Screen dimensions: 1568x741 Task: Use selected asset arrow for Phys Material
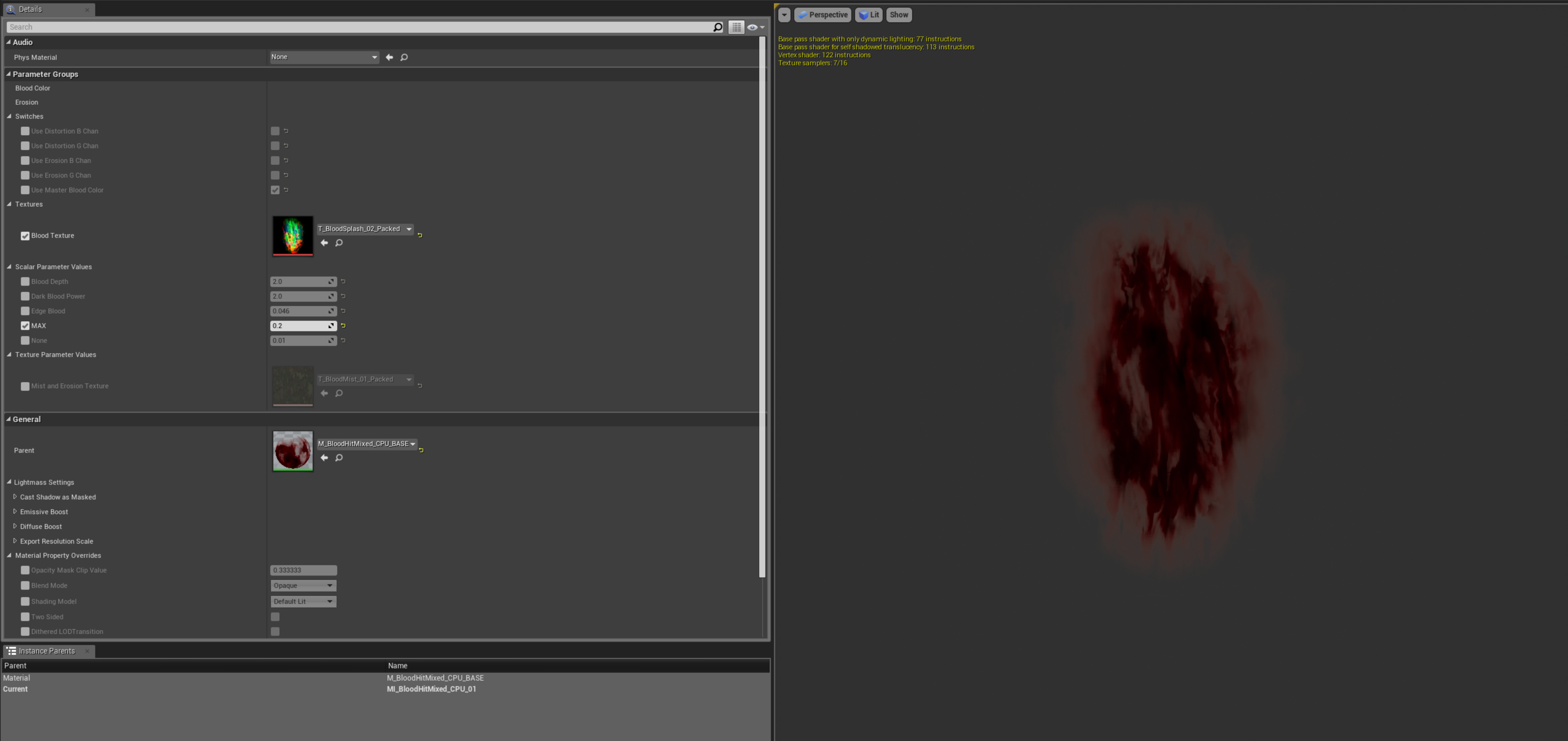(x=389, y=57)
